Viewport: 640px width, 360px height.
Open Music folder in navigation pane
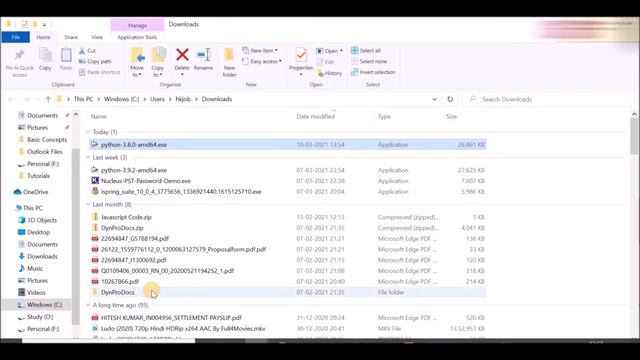coord(31,269)
